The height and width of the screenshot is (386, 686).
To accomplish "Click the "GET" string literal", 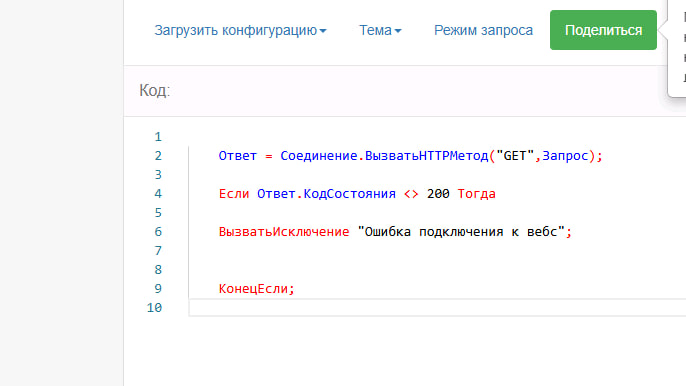I will pyautogui.click(x=515, y=156).
